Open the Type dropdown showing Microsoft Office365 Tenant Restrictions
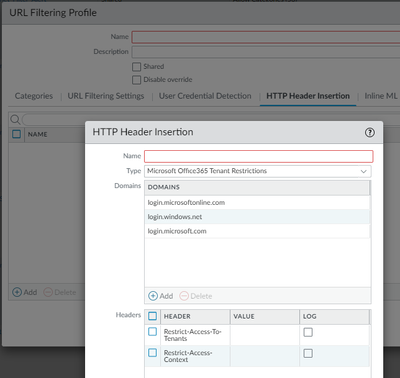The height and width of the screenshot is (378, 400). click(258, 171)
